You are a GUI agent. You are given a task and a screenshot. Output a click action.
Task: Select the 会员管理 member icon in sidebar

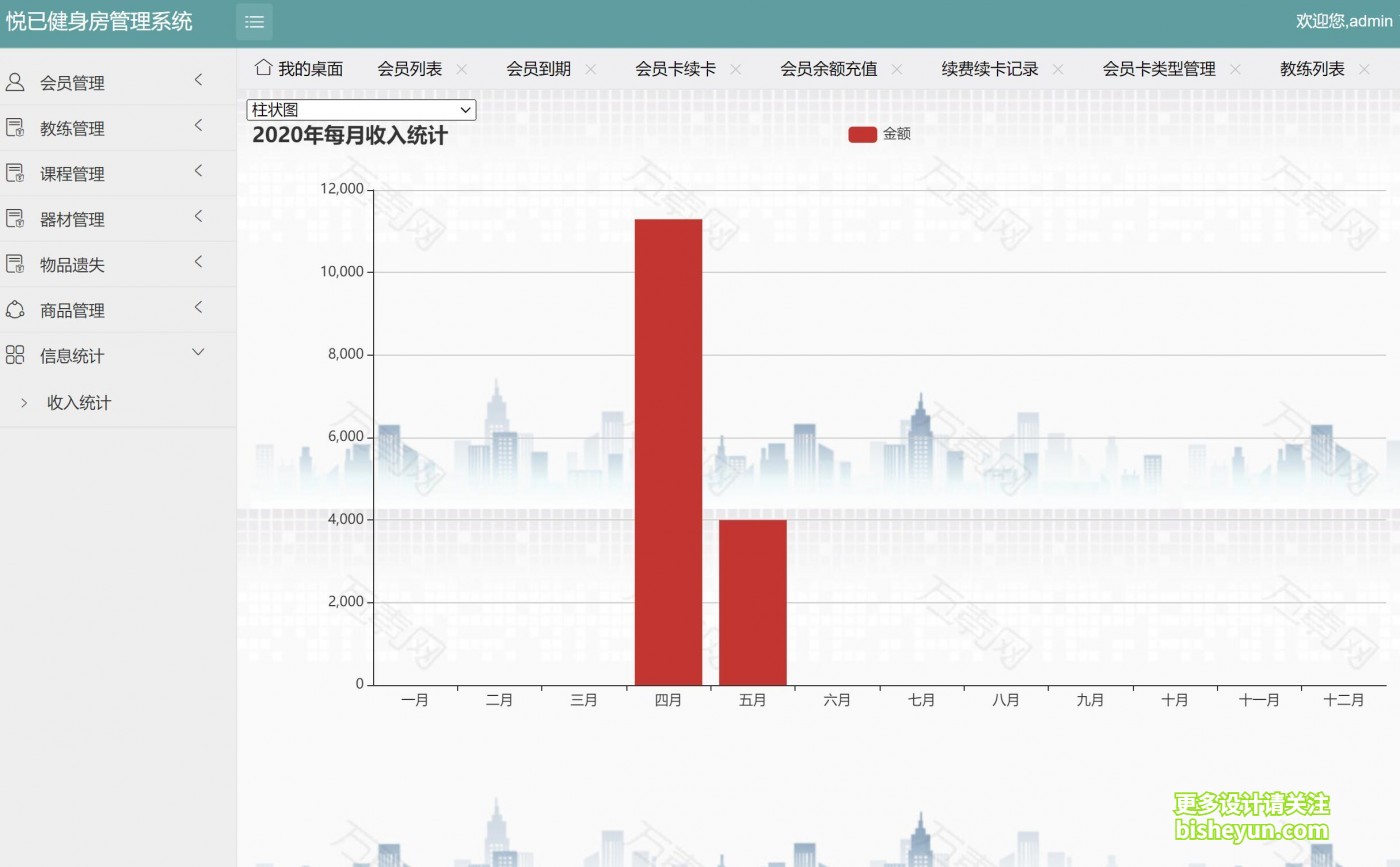click(14, 81)
